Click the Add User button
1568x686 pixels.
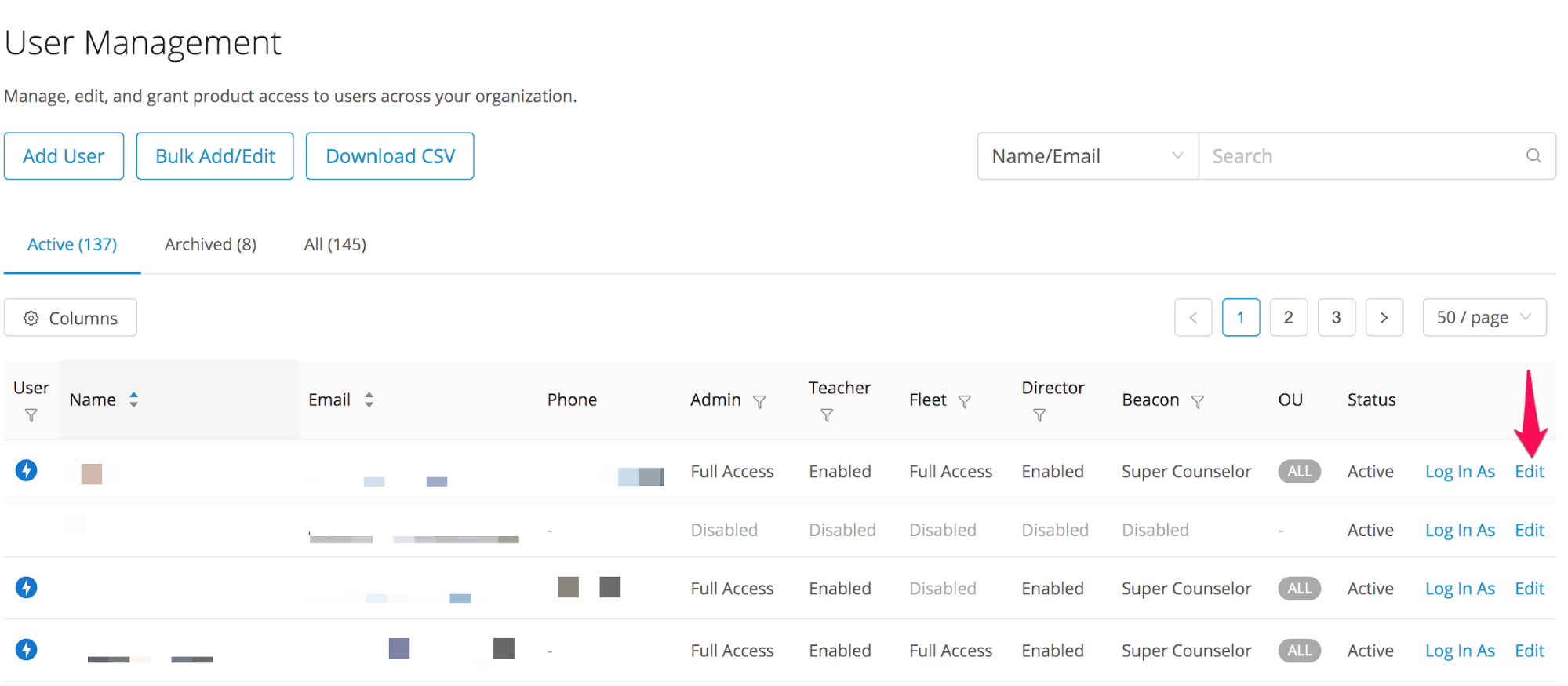(64, 156)
